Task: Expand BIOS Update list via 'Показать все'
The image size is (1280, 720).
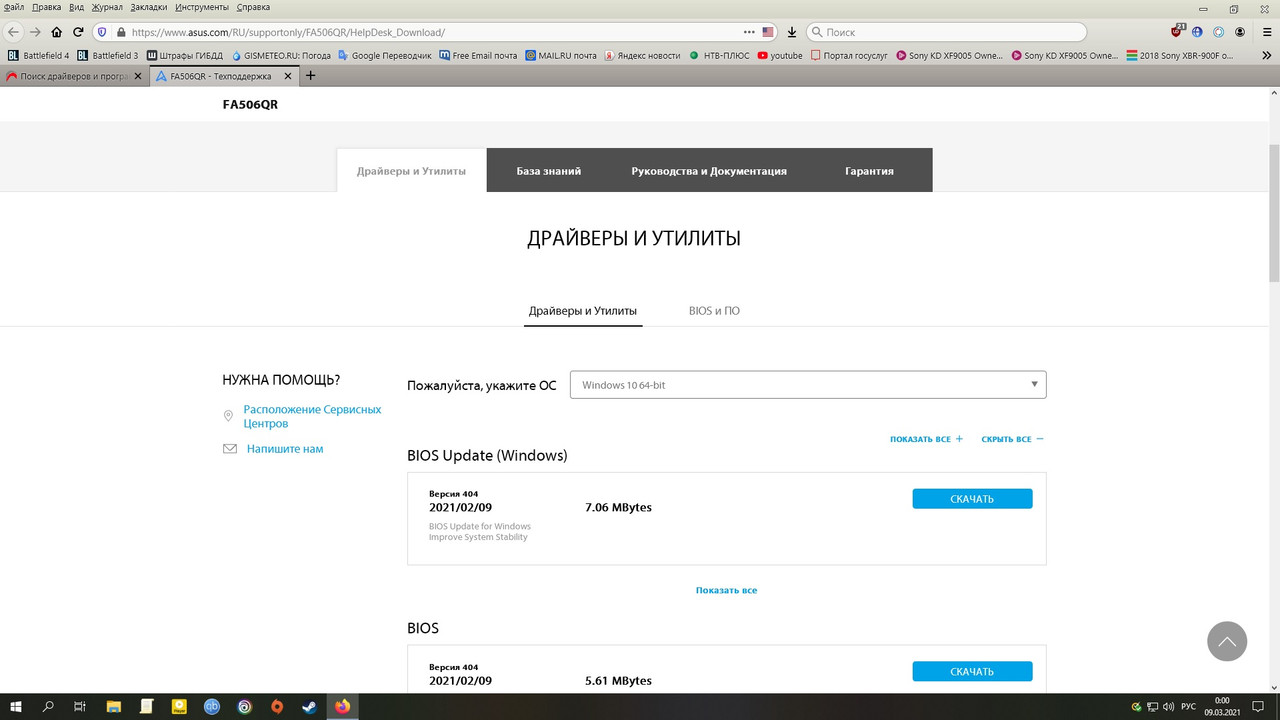Action: [726, 590]
